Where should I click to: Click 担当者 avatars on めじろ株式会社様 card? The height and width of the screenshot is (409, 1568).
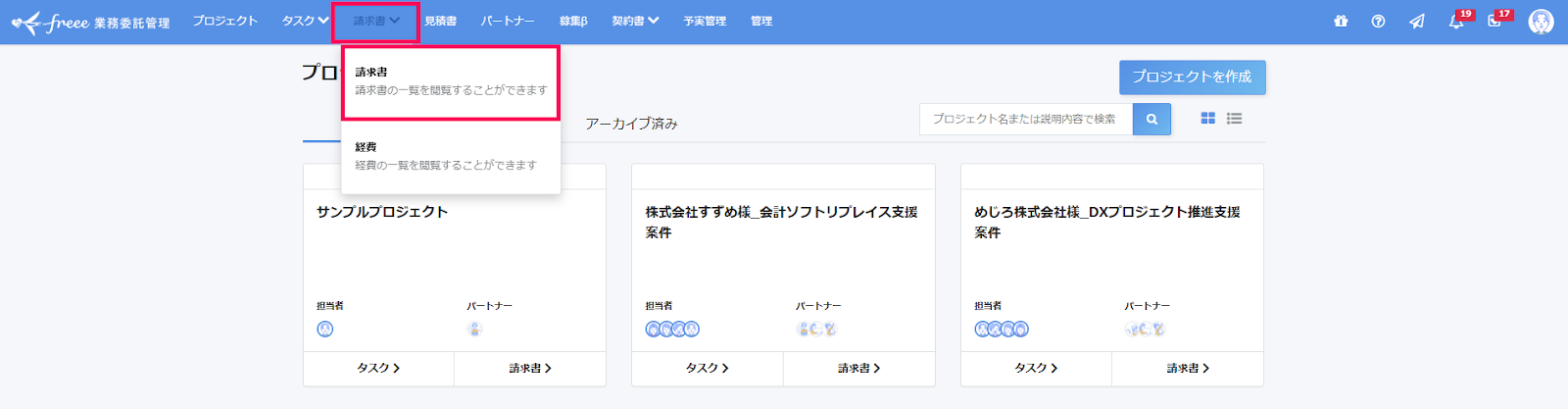tap(1002, 330)
